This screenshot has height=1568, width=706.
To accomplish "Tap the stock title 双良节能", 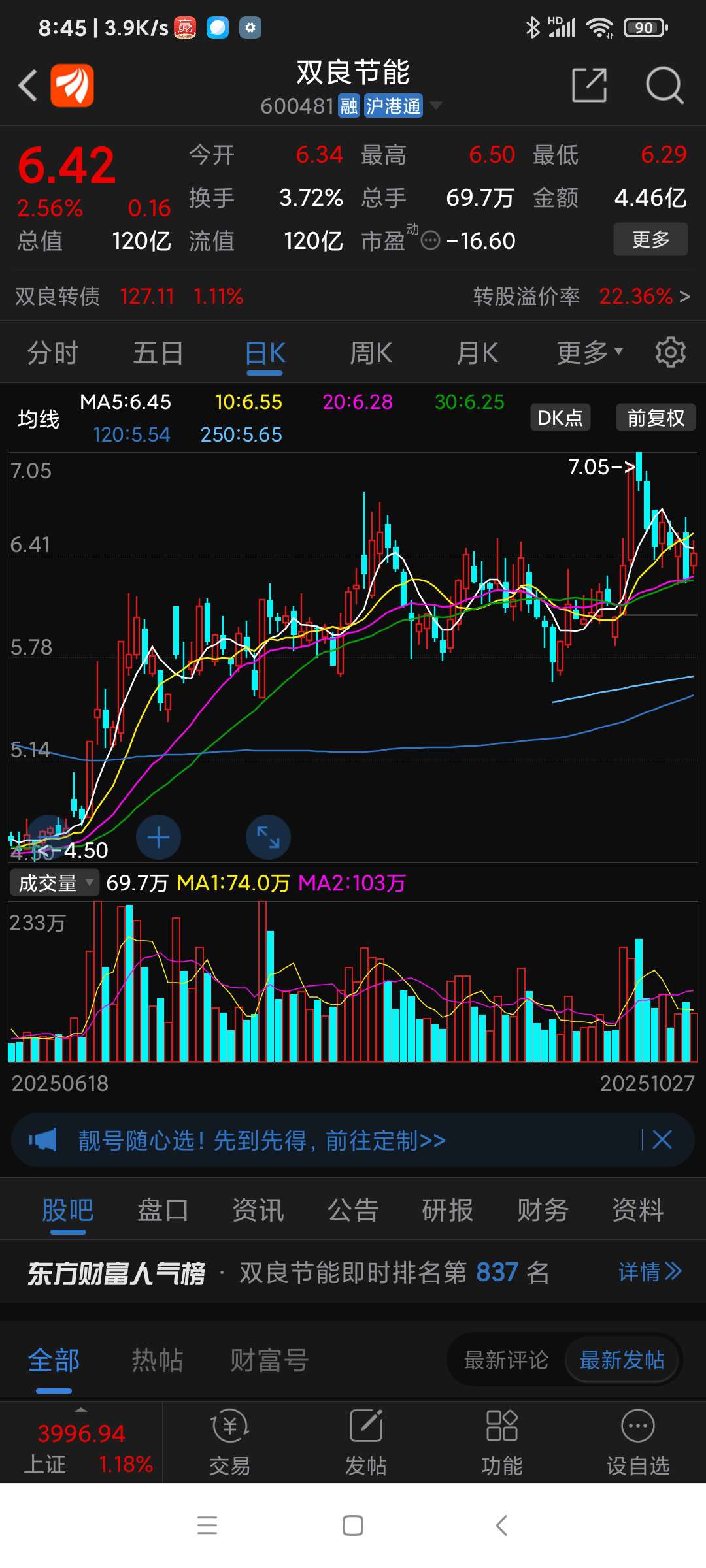I will tap(353, 72).
